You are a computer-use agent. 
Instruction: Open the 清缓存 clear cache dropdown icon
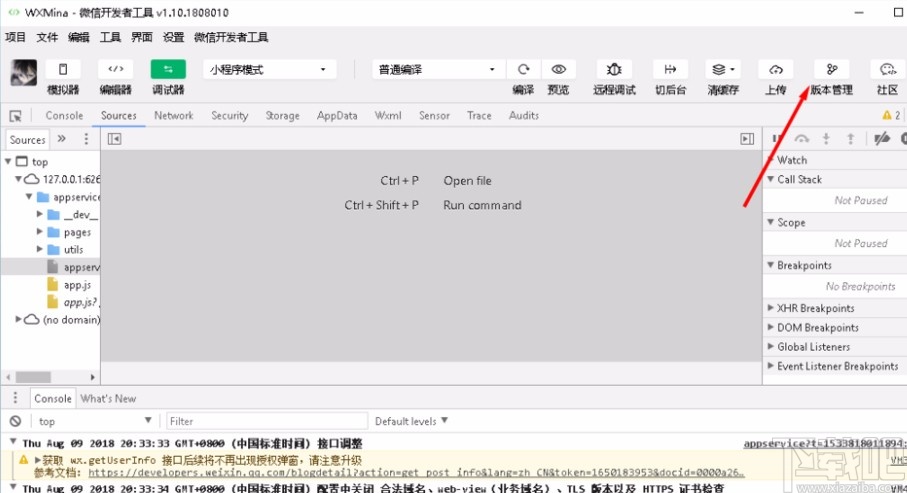pyautogui.click(x=723, y=69)
